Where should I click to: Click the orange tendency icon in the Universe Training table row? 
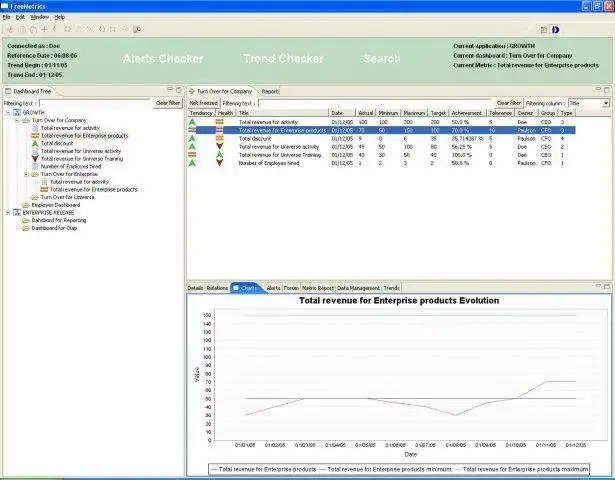click(x=192, y=155)
